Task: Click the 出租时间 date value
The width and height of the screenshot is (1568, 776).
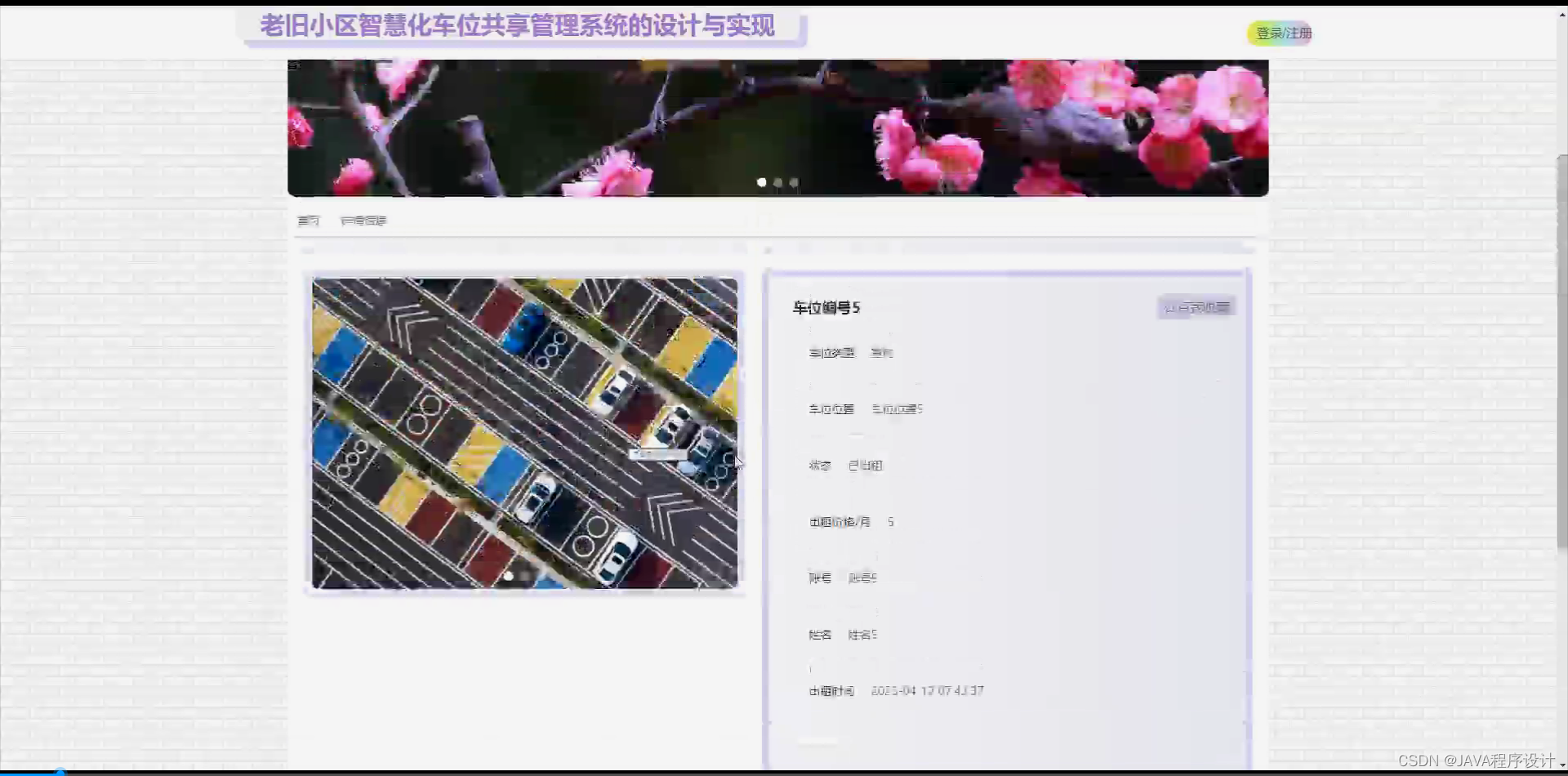Action: (x=927, y=691)
